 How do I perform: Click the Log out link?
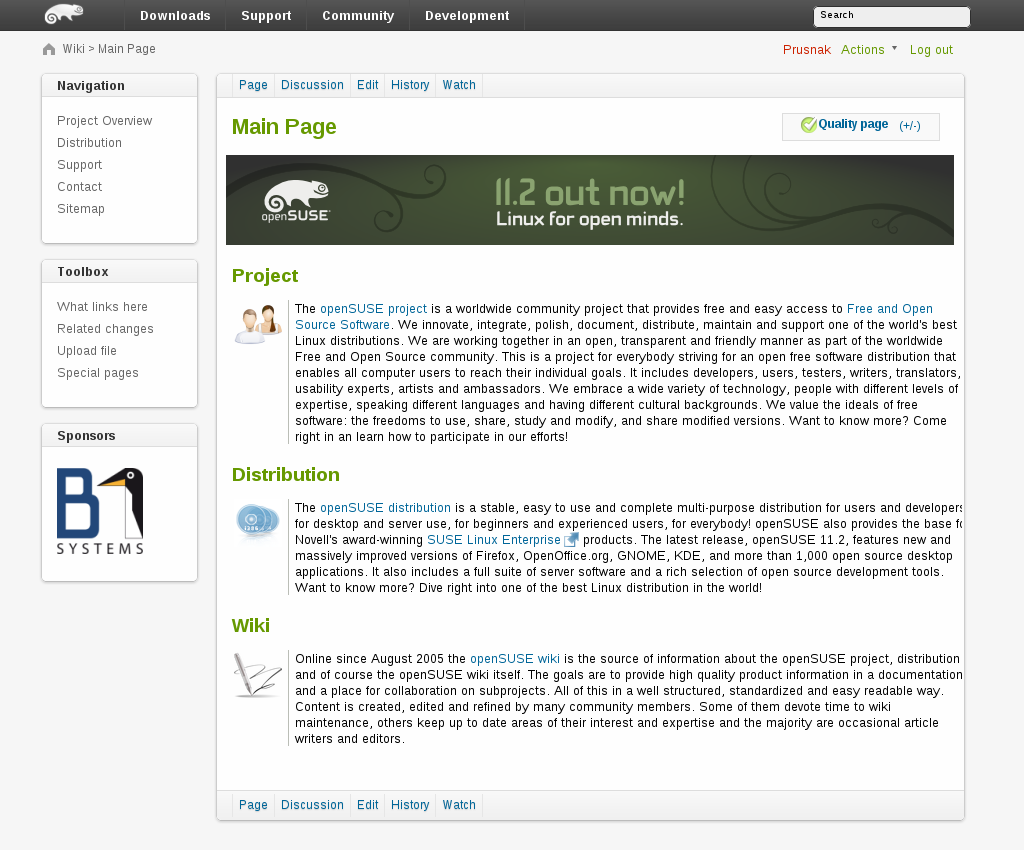pos(931,49)
